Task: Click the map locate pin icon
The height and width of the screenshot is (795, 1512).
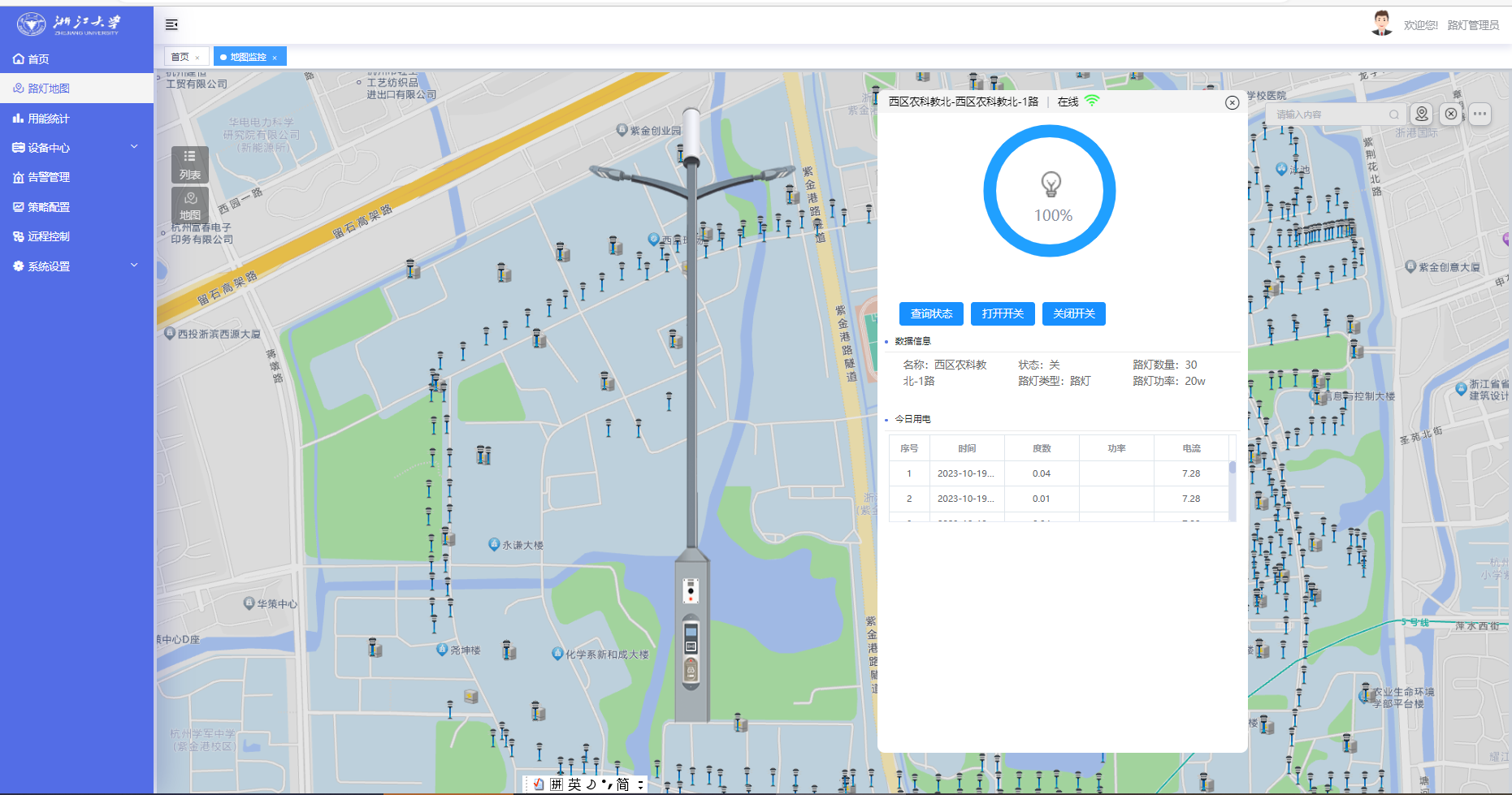Action: 1421,114
